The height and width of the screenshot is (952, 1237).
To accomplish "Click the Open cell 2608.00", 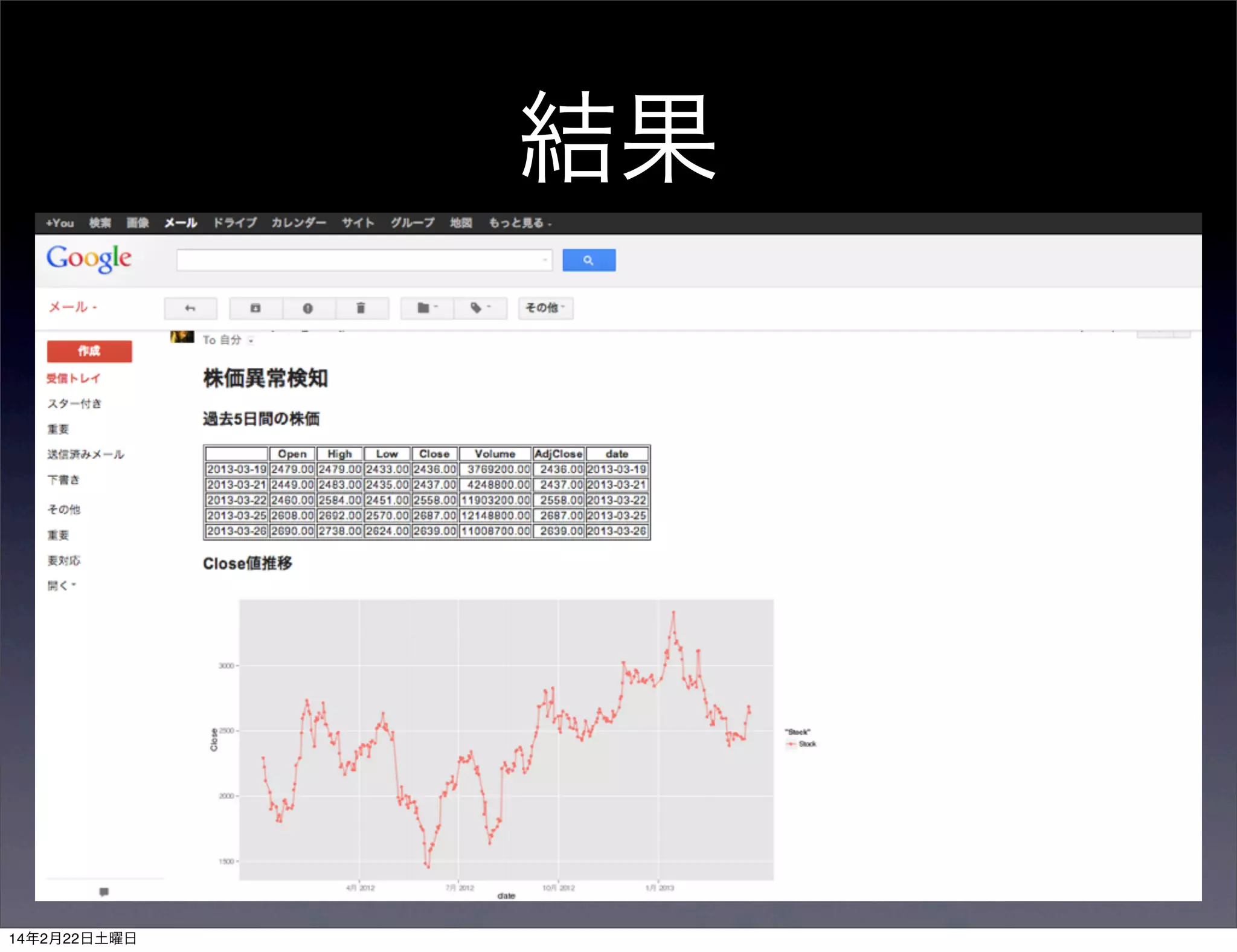I will (x=292, y=515).
